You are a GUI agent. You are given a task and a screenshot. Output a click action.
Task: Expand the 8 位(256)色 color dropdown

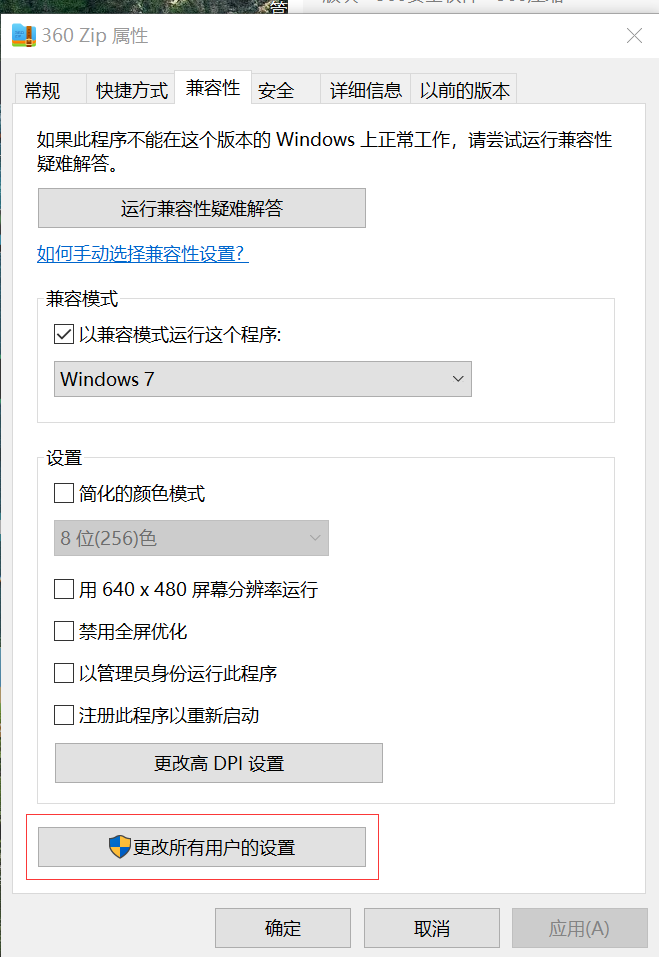tap(192, 538)
